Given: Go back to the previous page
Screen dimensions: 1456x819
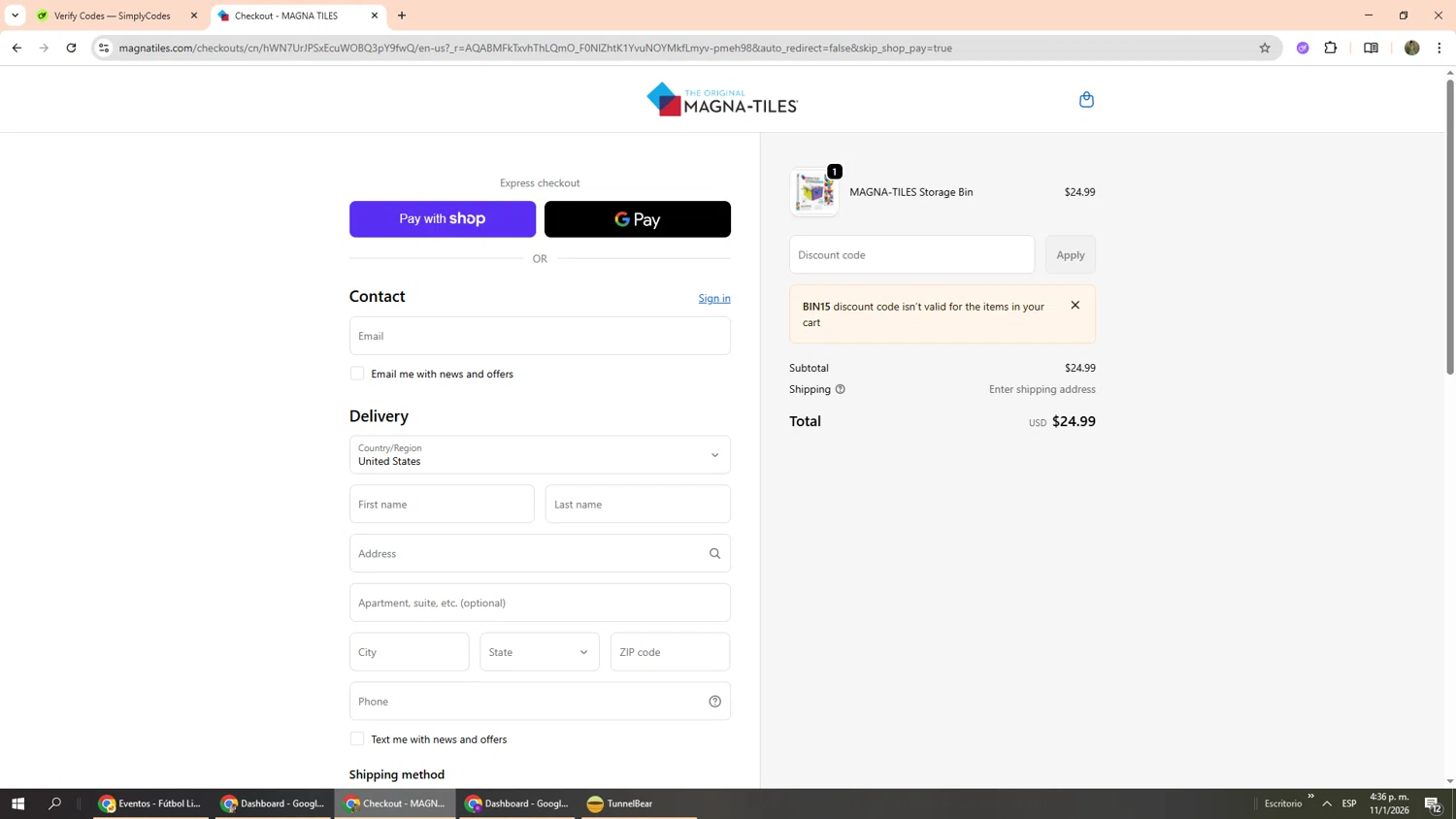Looking at the screenshot, I should 17,48.
